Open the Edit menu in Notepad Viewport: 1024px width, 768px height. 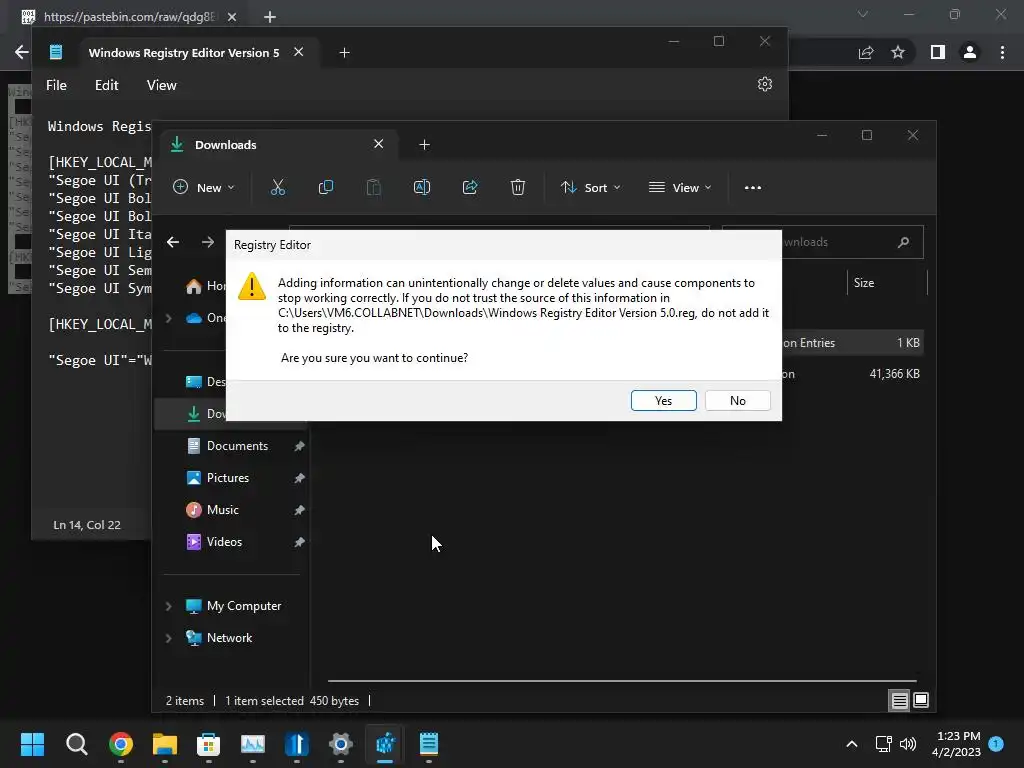[x=106, y=86]
